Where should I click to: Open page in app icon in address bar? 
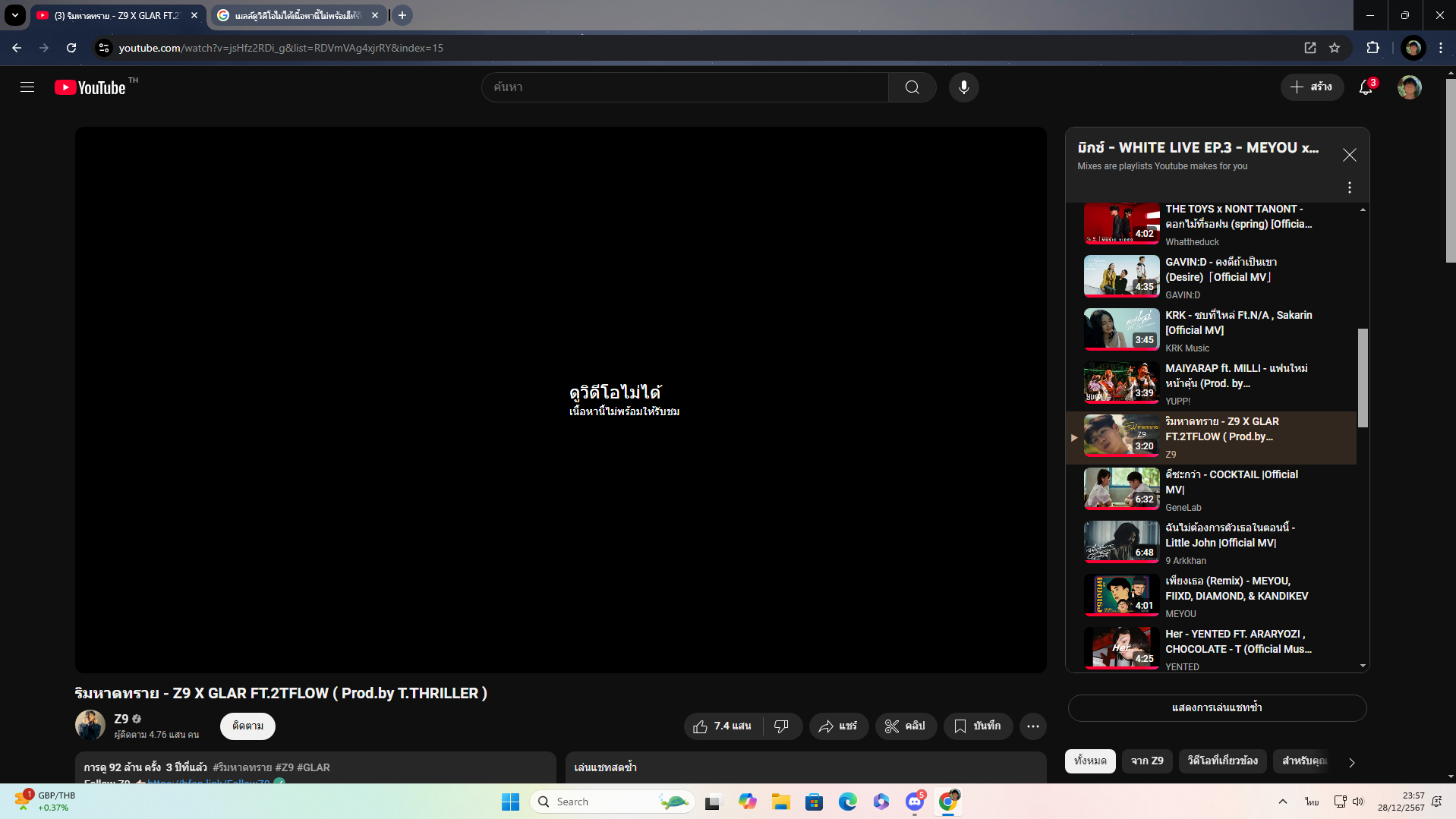1310,48
